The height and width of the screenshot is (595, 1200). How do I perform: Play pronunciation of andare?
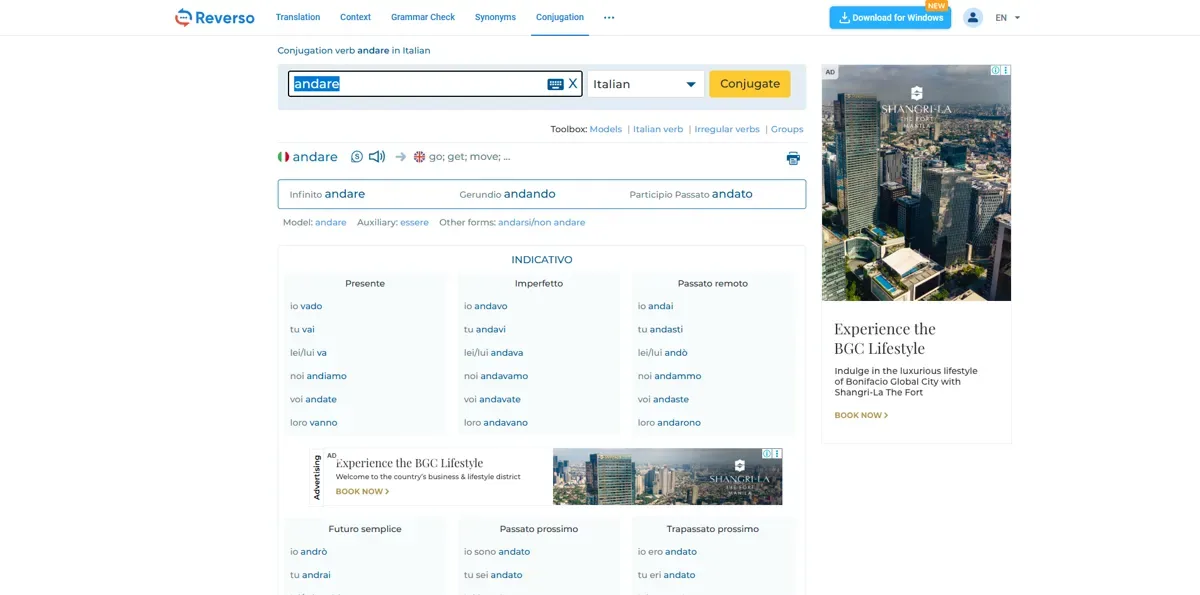377,157
